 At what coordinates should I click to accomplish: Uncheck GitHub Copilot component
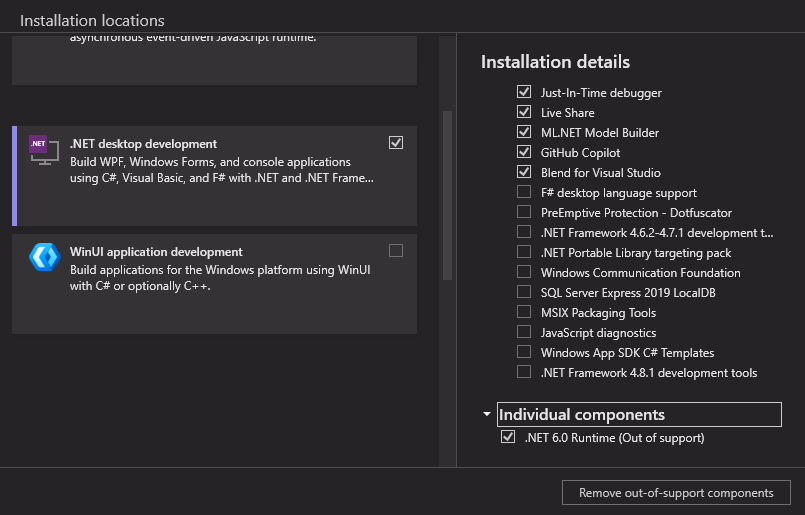(524, 152)
